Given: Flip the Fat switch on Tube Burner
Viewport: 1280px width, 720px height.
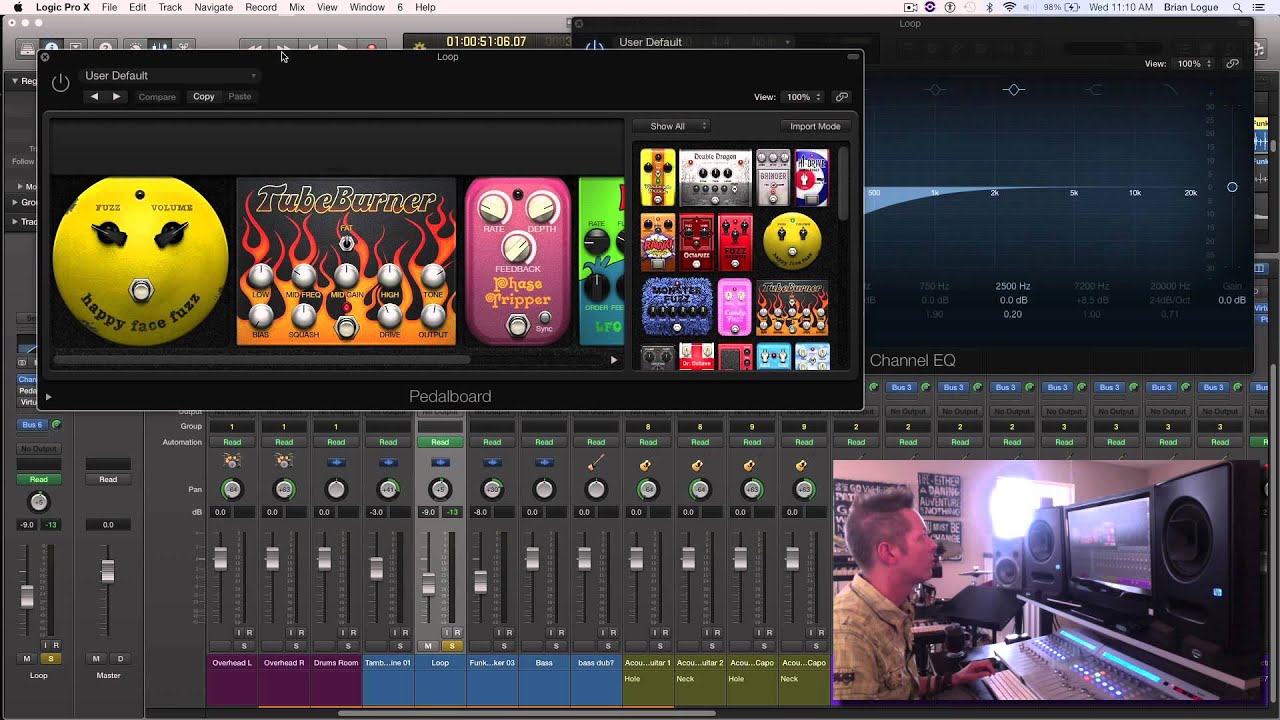Looking at the screenshot, I should click(x=346, y=243).
